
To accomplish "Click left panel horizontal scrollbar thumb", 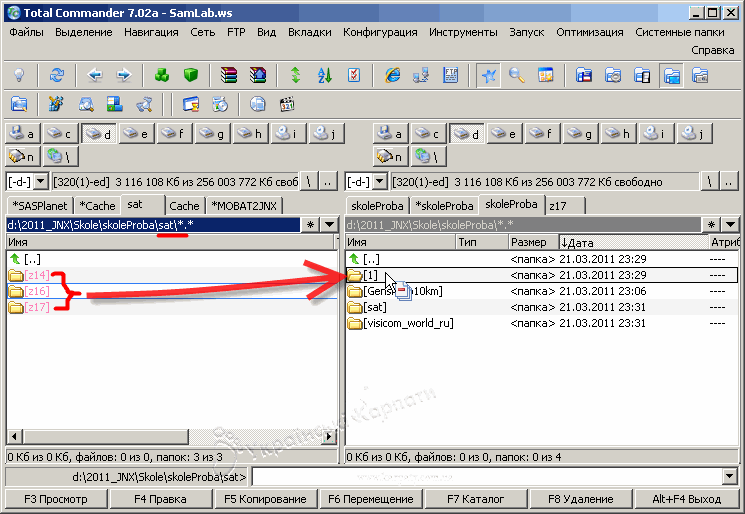I will click(x=105, y=436).
